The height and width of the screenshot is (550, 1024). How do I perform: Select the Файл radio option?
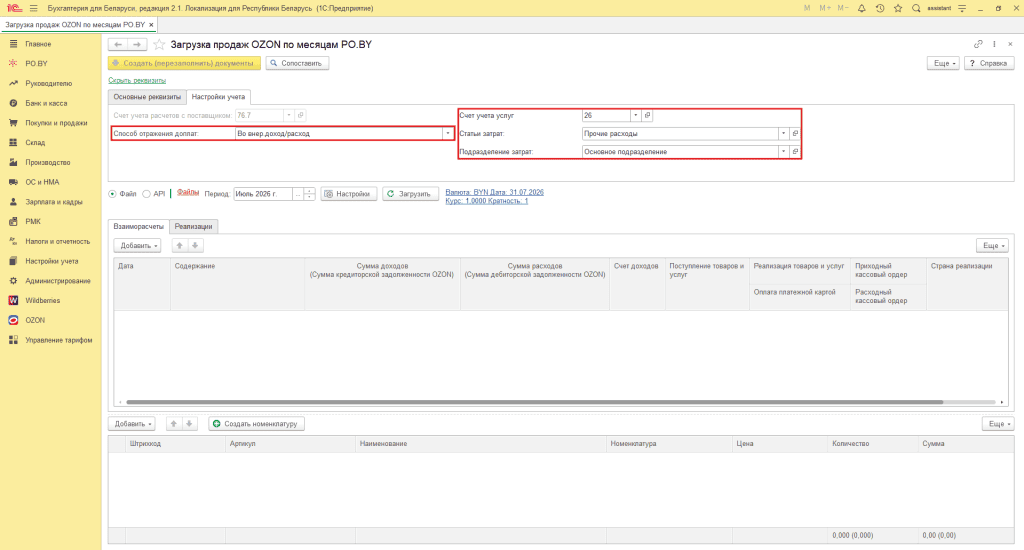click(x=112, y=194)
